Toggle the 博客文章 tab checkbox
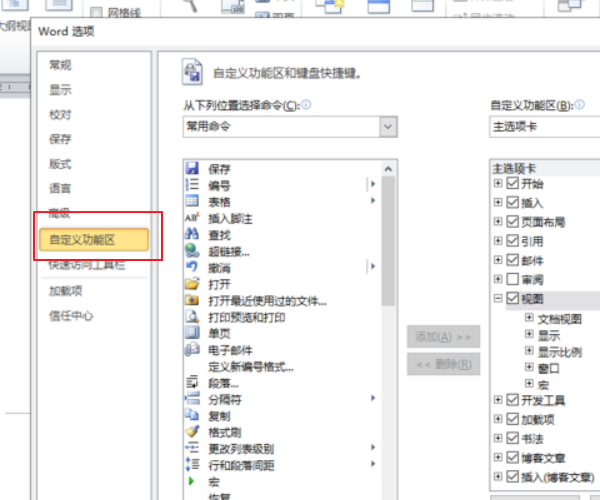 pos(513,457)
